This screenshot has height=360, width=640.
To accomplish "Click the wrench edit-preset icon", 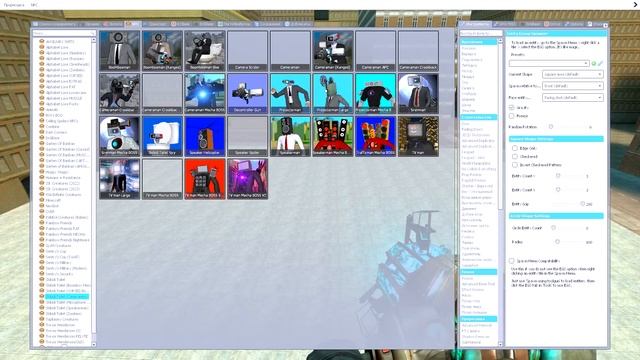I will click(600, 63).
